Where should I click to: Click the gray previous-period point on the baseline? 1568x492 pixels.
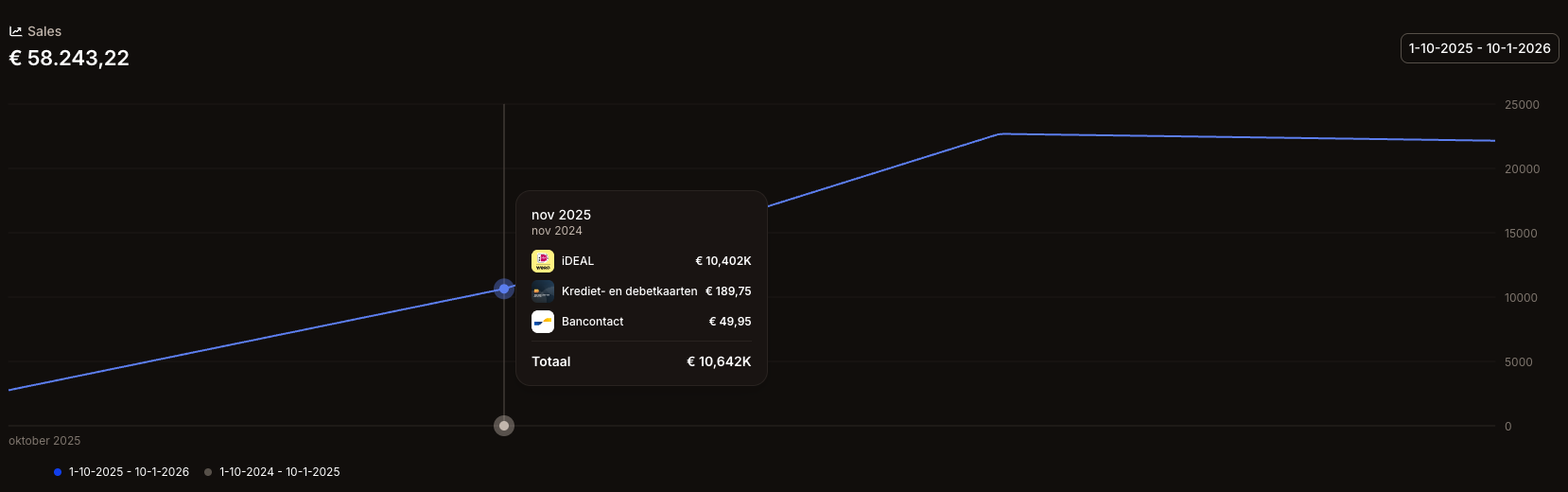point(504,426)
